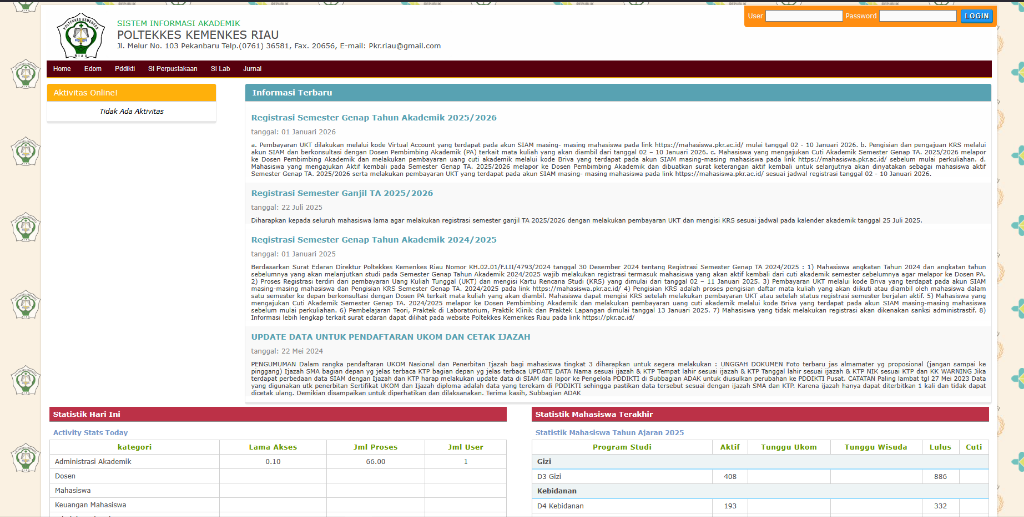Click 'tanggal: 22 Juli 2025' date text

click(287, 208)
